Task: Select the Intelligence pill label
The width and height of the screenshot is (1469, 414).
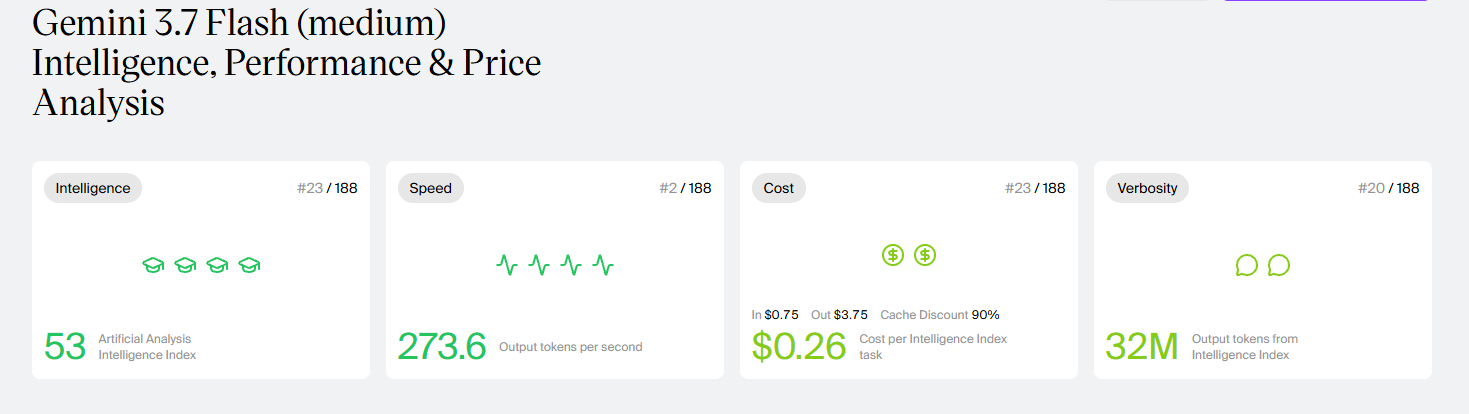Action: click(93, 188)
